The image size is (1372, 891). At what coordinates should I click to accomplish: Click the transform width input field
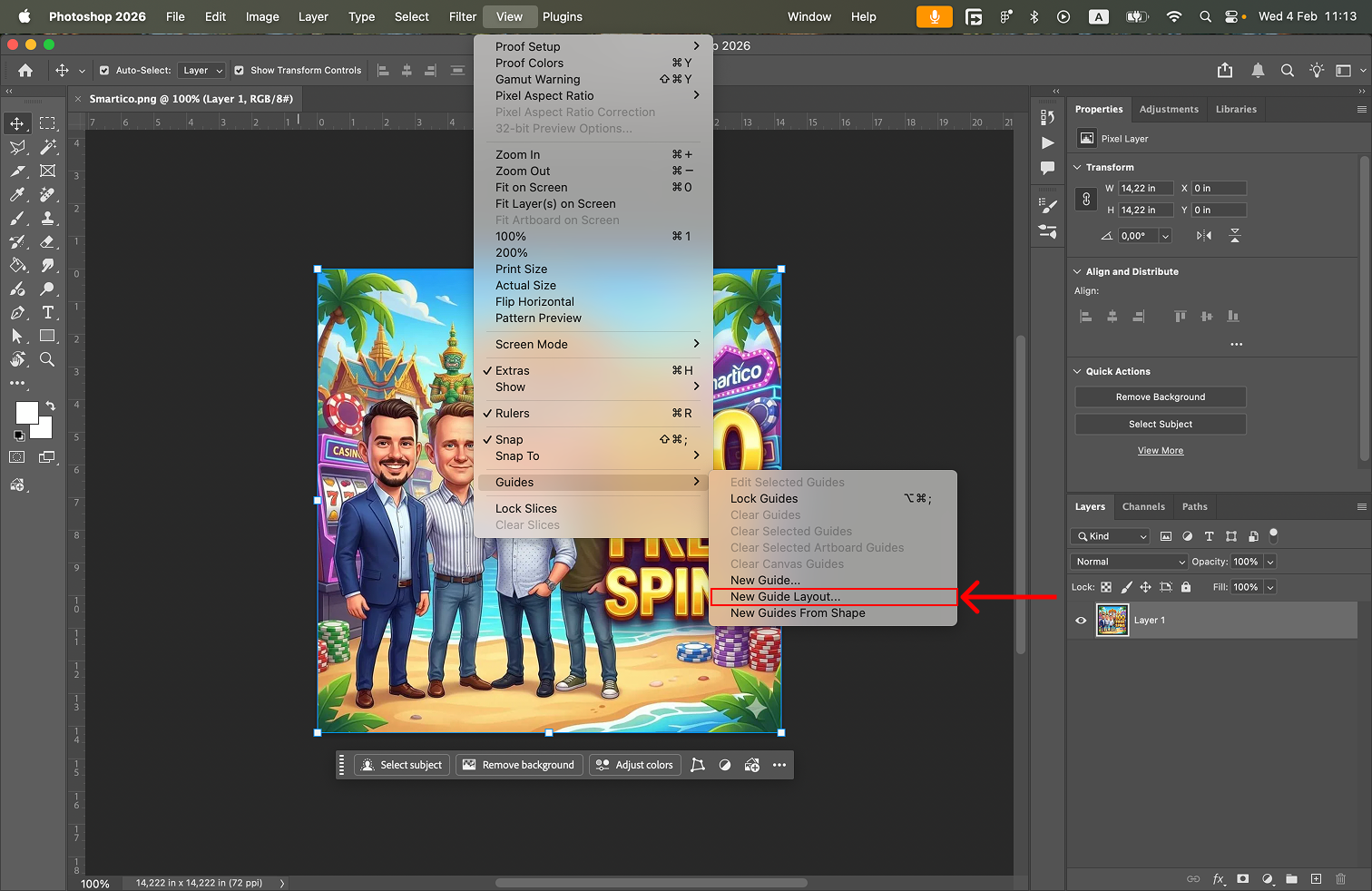tap(1144, 189)
